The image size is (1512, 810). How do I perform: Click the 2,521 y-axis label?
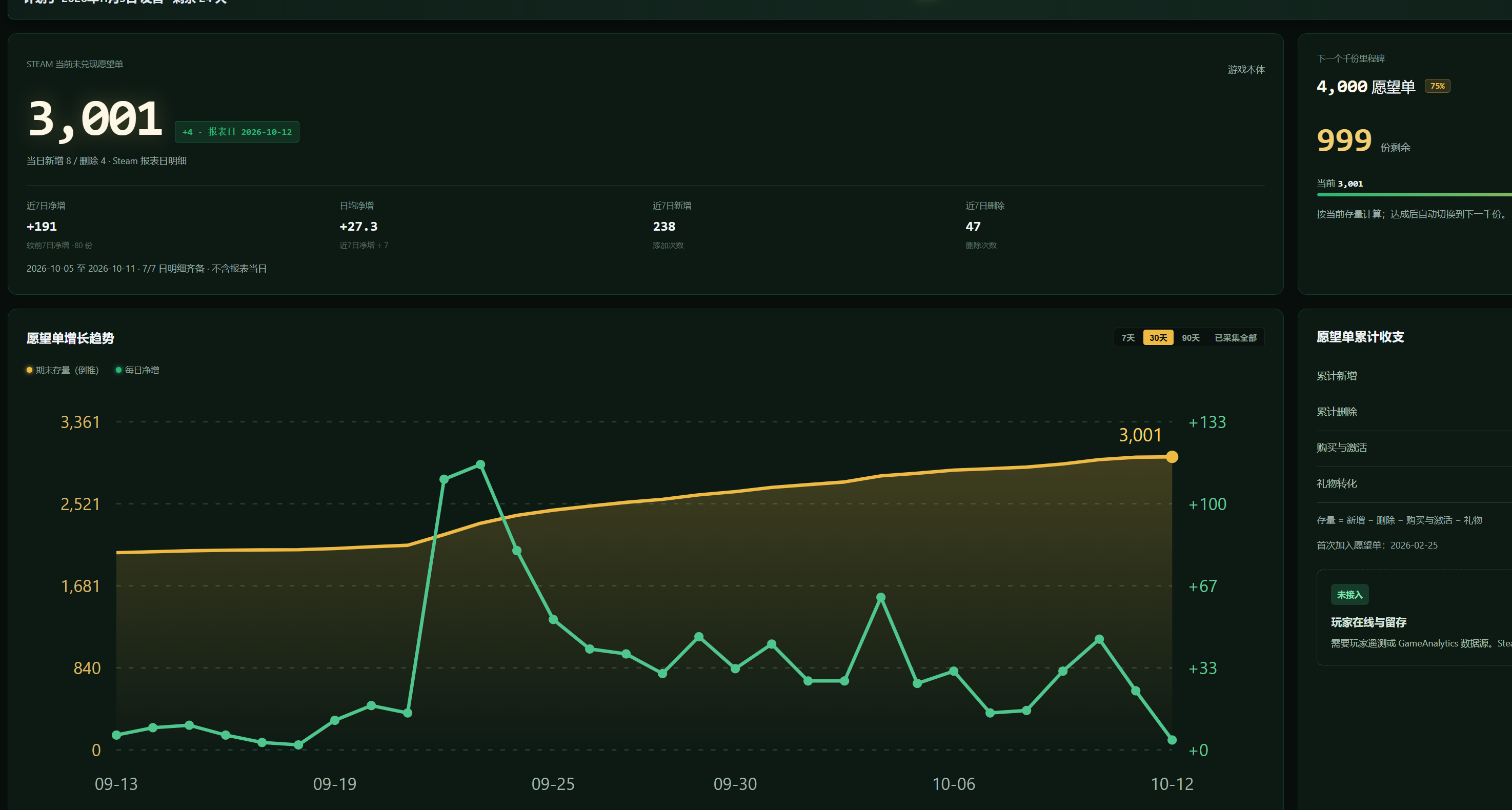[80, 504]
